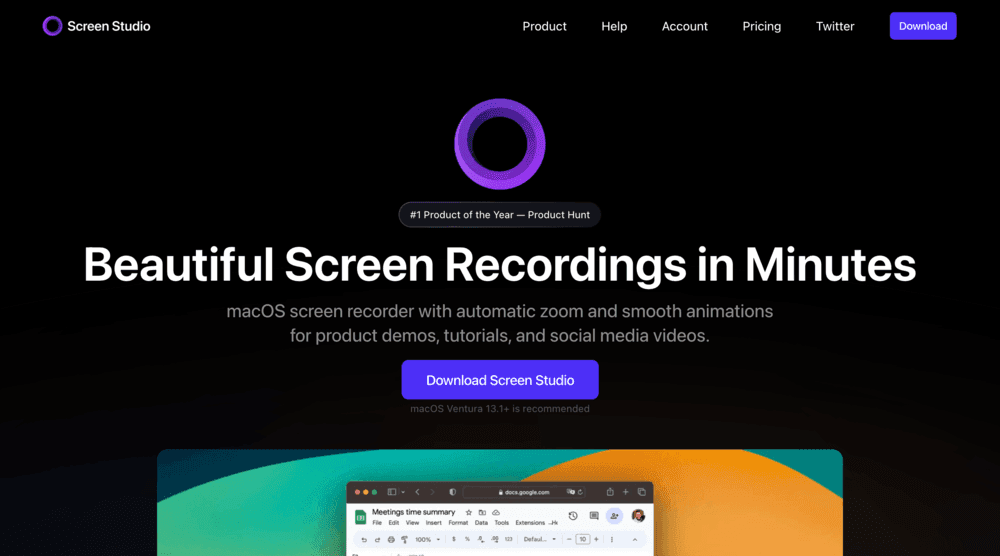Screen dimensions: 1000x556
Task: Format as percent with % button
Action: 467,539
